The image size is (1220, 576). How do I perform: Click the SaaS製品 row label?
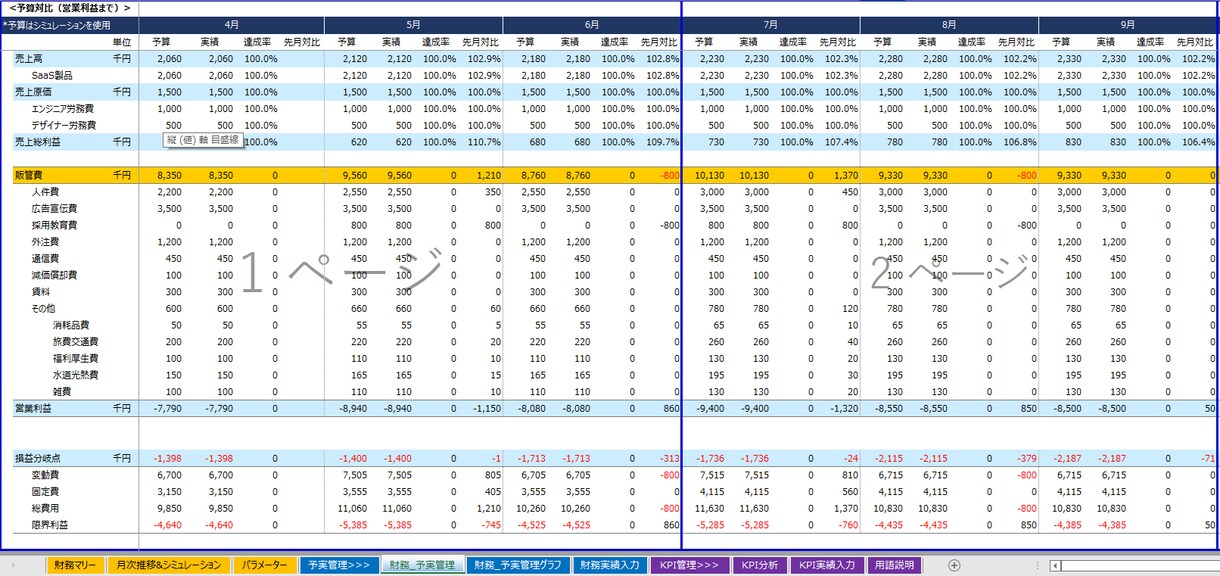[52, 75]
